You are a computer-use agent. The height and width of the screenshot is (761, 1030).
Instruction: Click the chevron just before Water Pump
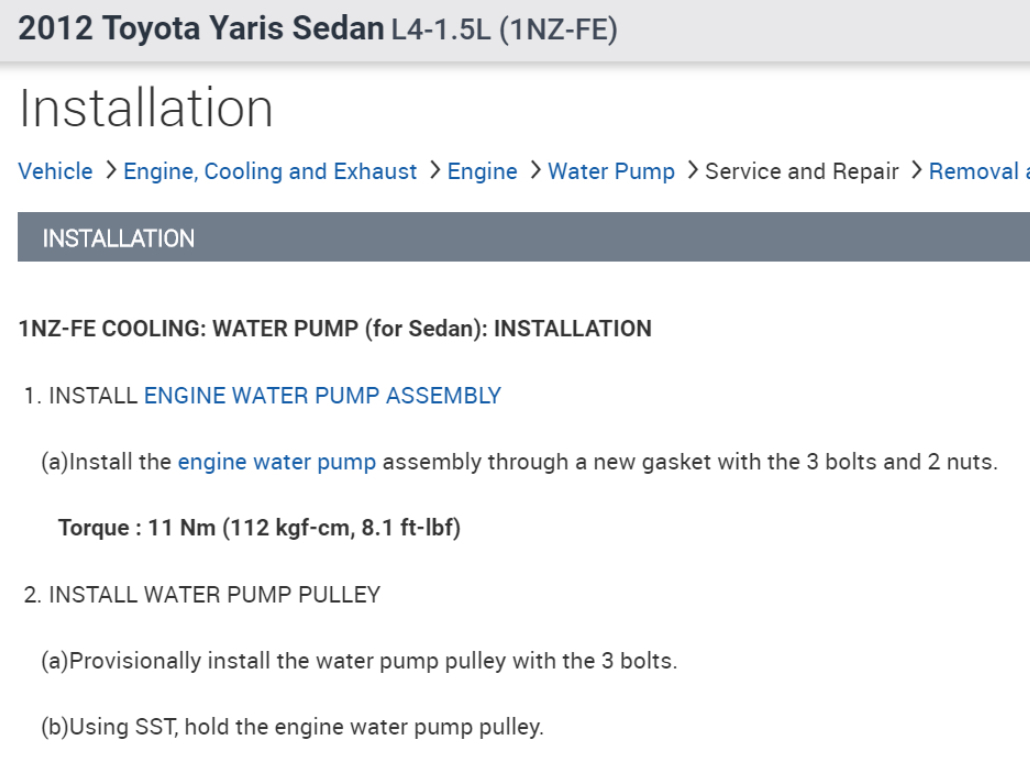[x=534, y=171]
